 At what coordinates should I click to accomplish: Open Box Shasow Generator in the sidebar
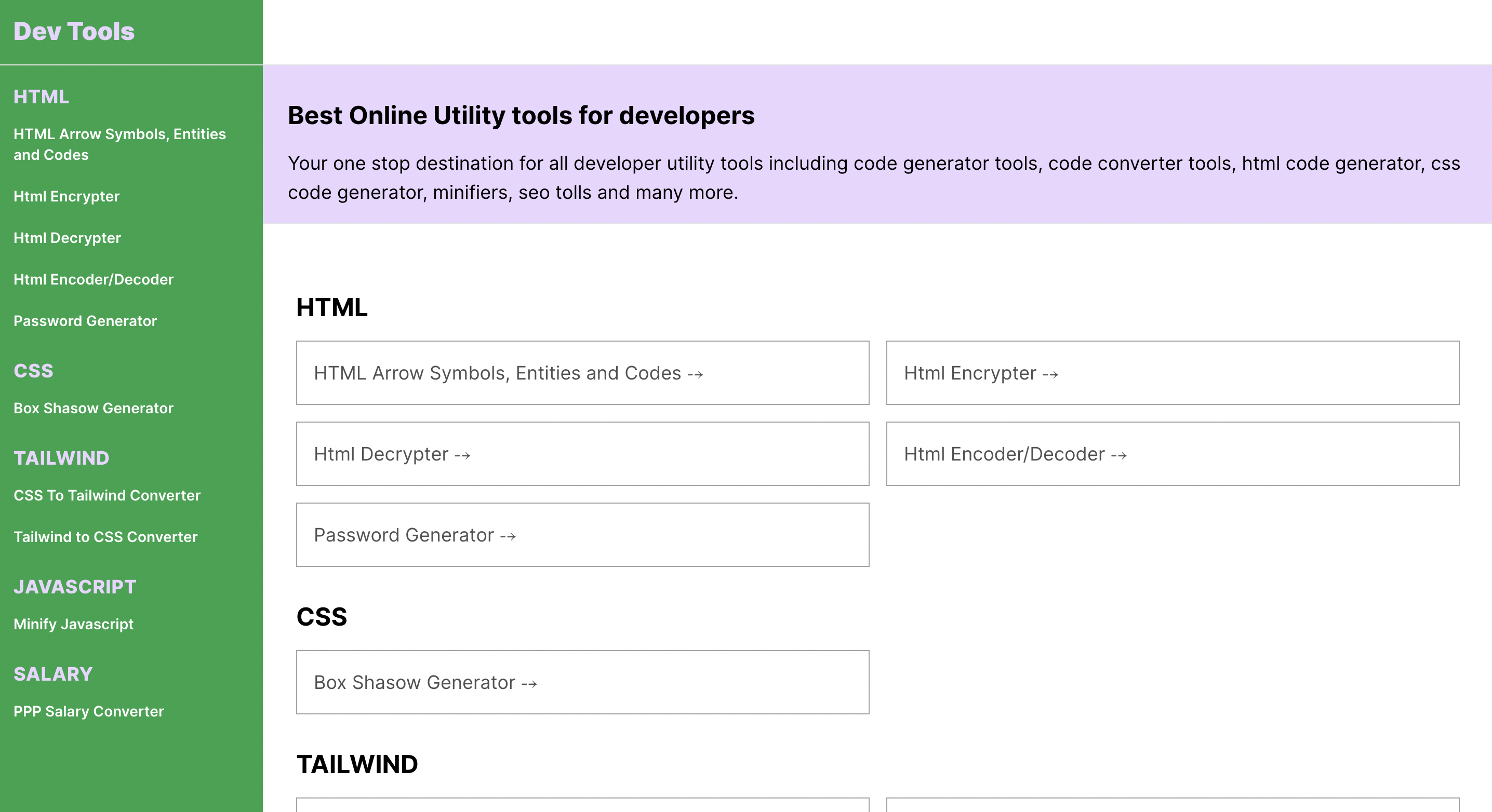click(x=94, y=408)
